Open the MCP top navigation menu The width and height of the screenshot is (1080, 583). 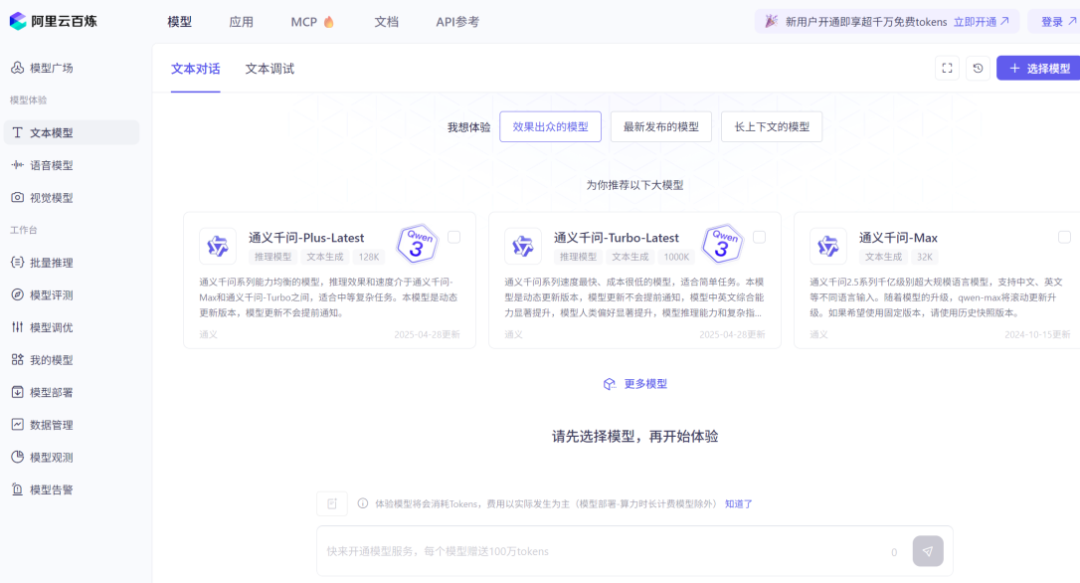(312, 22)
